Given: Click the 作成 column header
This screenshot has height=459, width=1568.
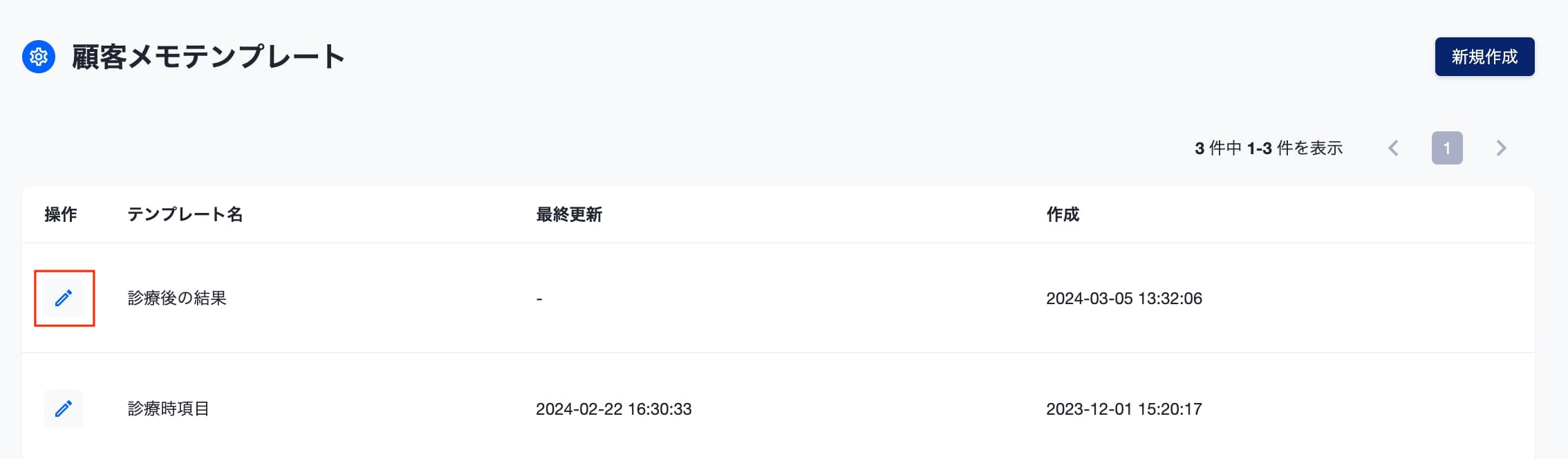Looking at the screenshot, I should pyautogui.click(x=1063, y=214).
